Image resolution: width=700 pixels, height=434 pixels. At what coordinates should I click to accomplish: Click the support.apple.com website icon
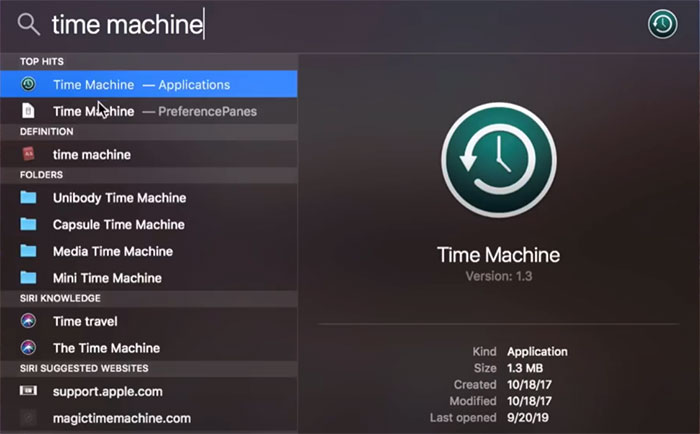pyautogui.click(x=29, y=391)
